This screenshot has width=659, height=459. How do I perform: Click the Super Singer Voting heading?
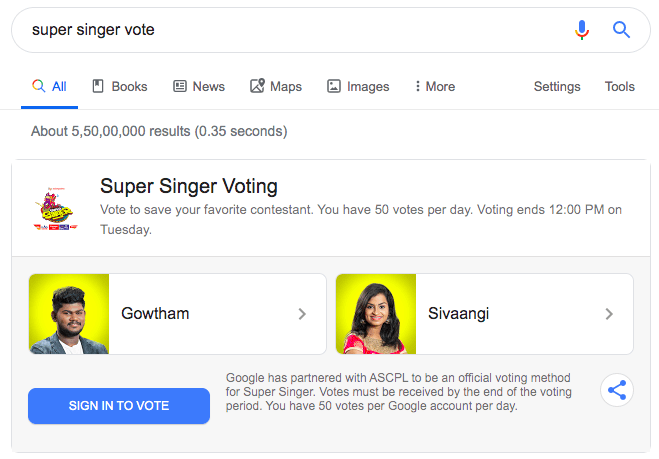(189, 186)
